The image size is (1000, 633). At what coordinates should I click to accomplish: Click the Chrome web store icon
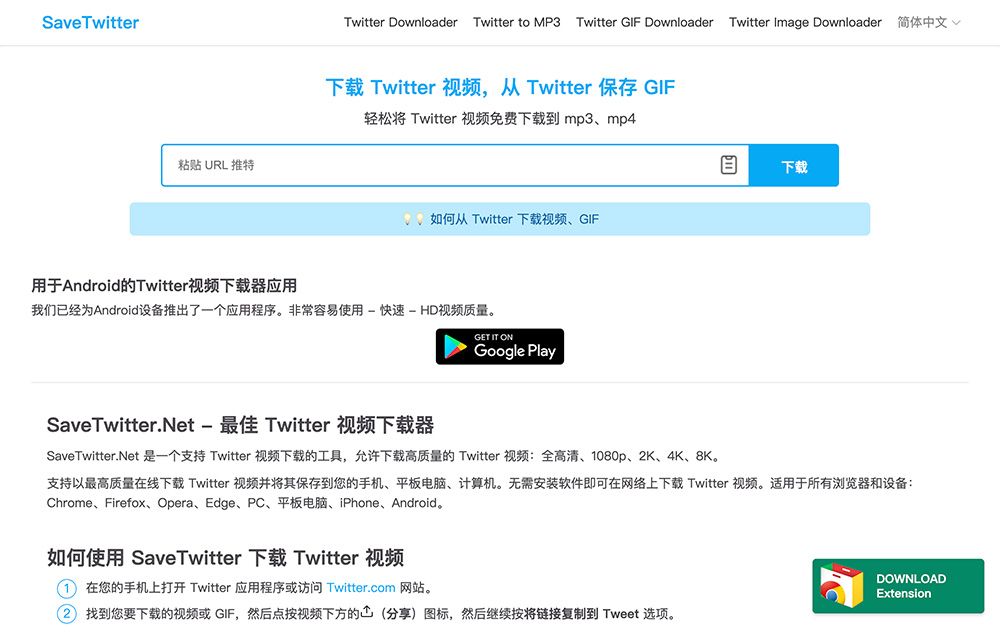(x=841, y=585)
